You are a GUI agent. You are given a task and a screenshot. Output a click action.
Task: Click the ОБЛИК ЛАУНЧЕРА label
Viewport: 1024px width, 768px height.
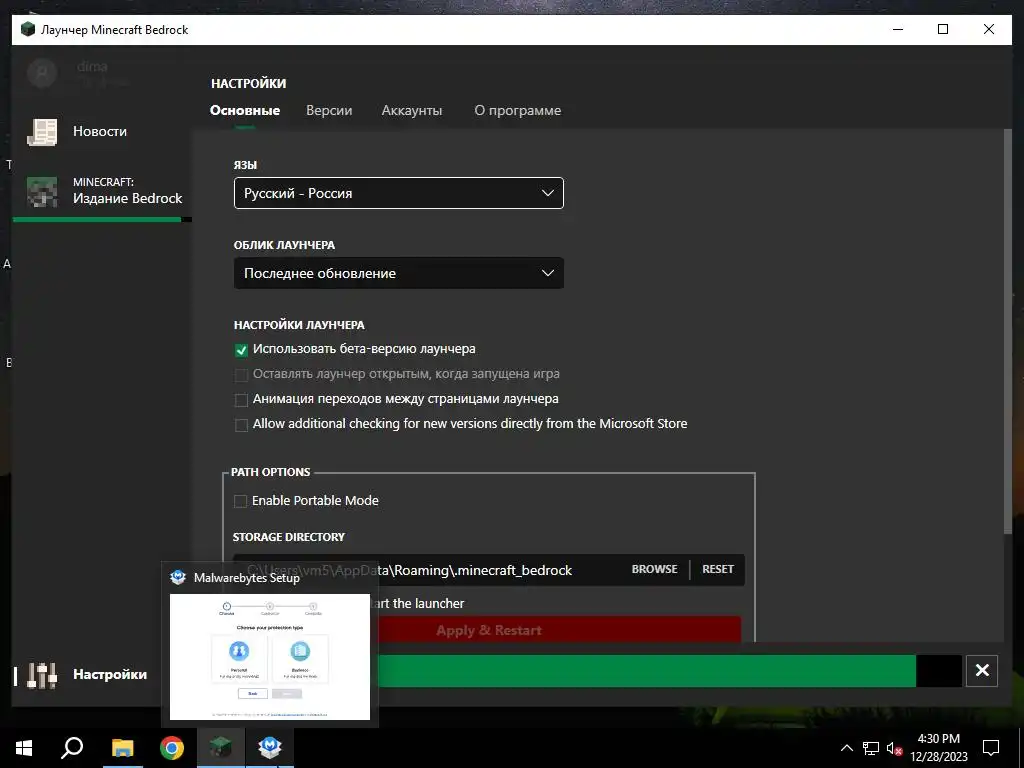284,245
